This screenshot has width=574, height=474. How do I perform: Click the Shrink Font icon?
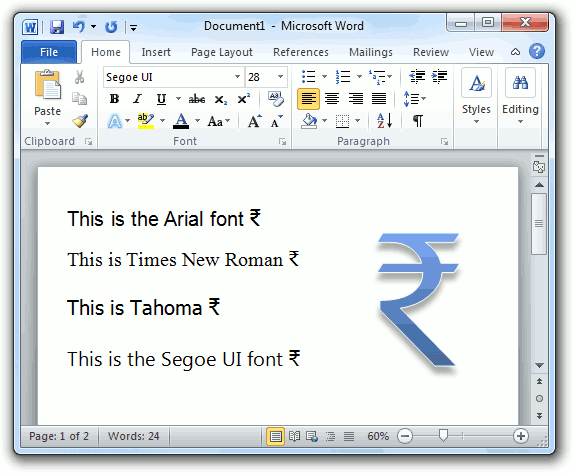[276, 121]
